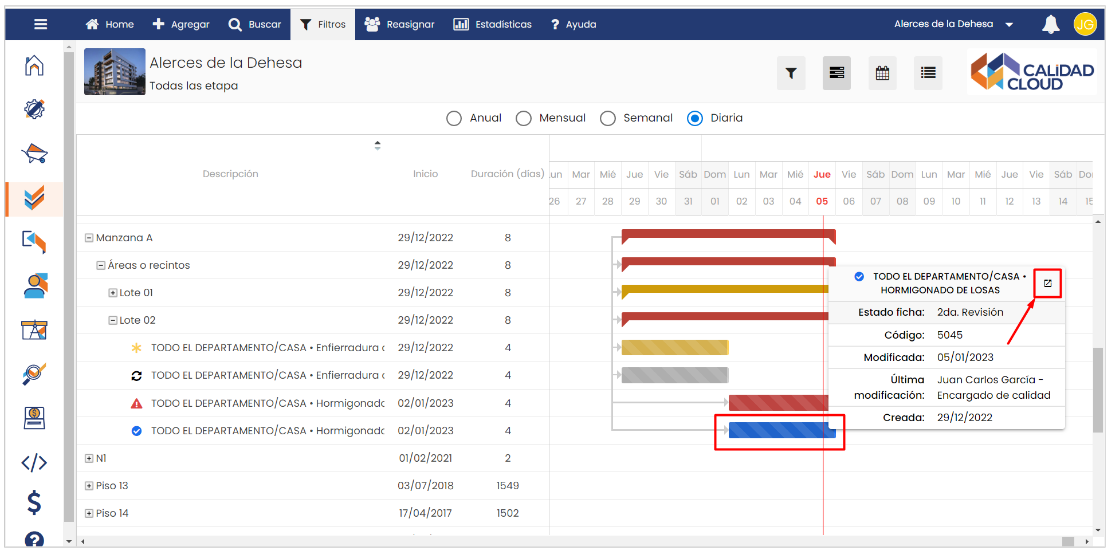
Task: Open the filter funnel button near logo
Action: tap(791, 73)
